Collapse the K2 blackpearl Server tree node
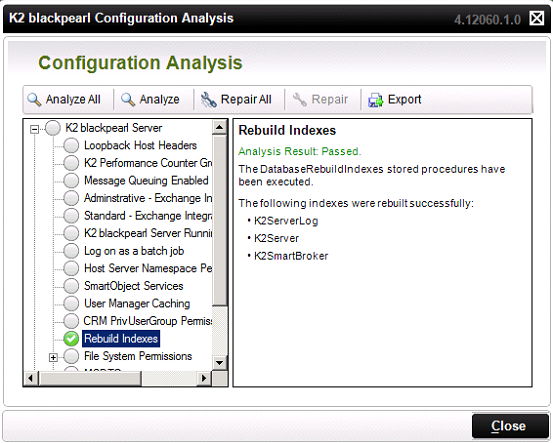Image resolution: width=553 pixels, height=443 pixels. click(x=34, y=129)
